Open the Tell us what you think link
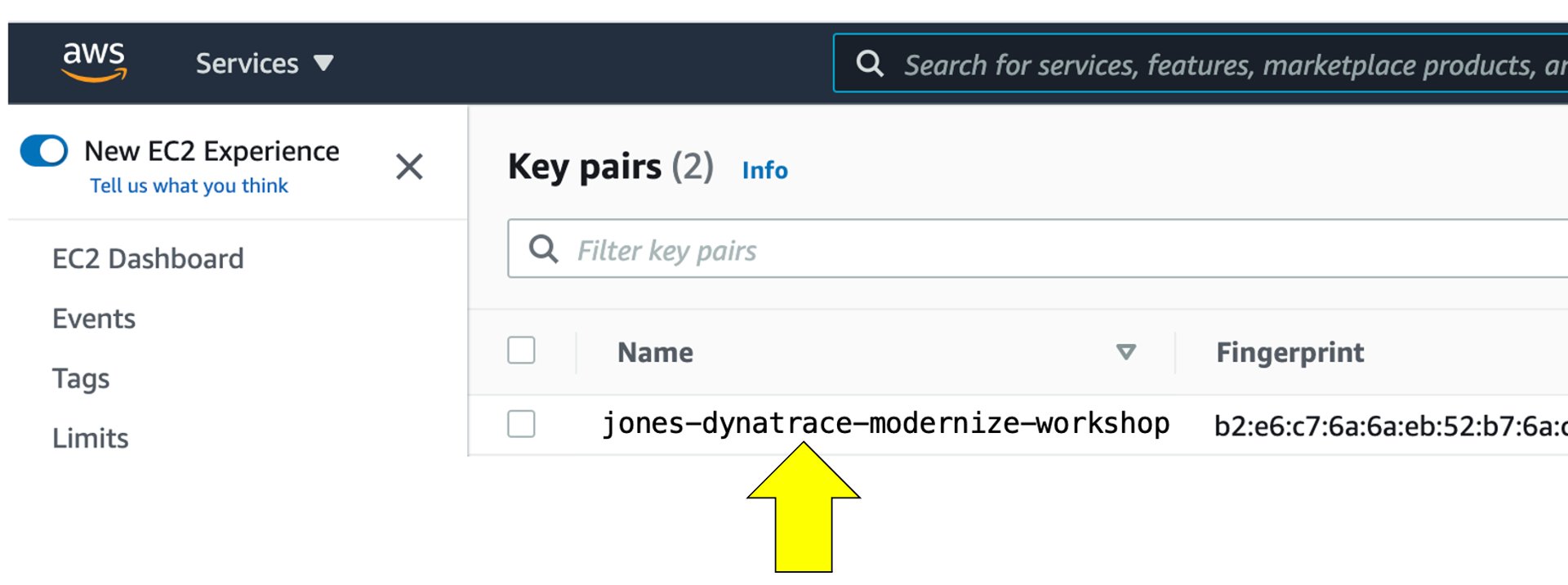This screenshot has height=585, width=1568. pyautogui.click(x=189, y=186)
